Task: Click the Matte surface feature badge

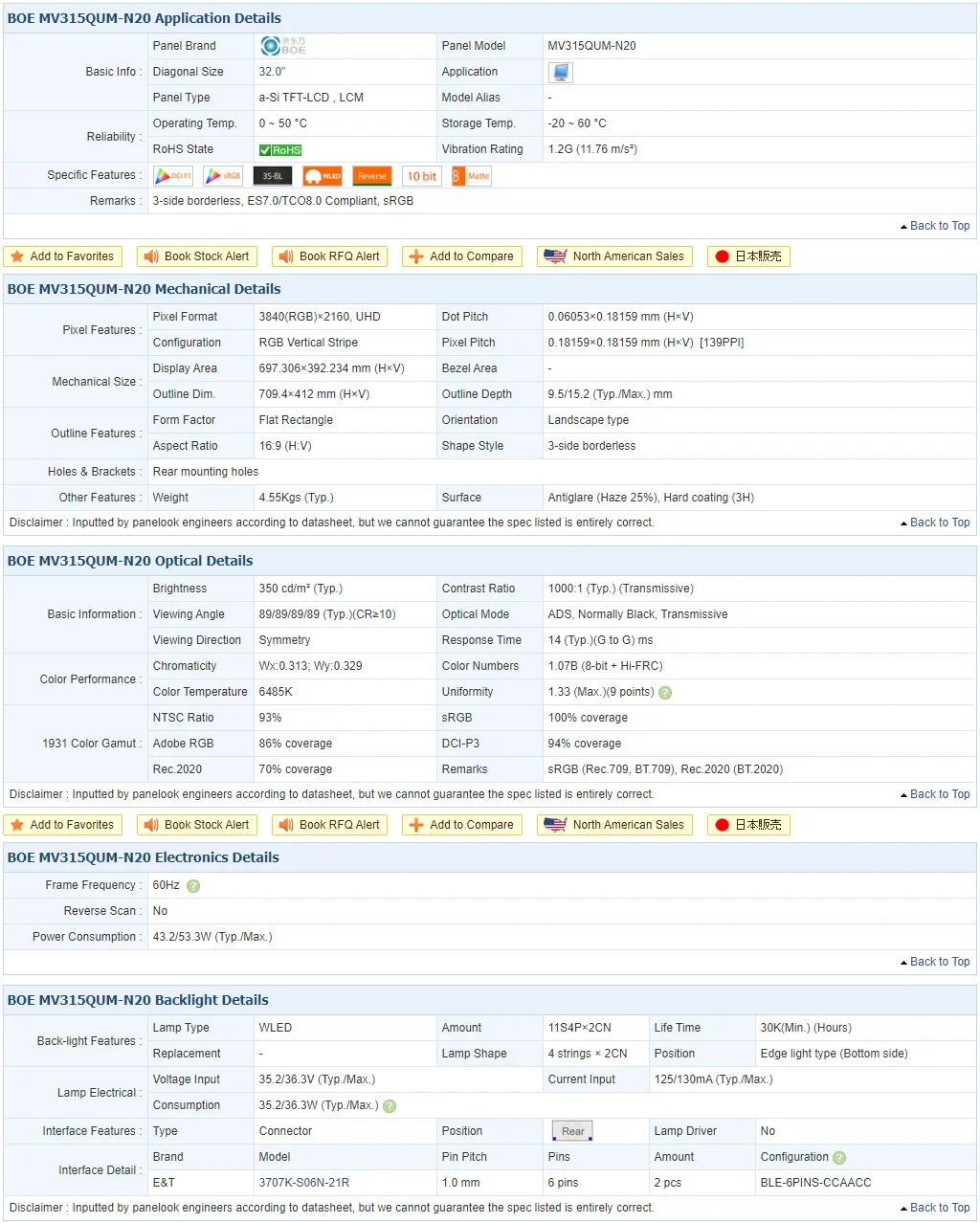Action: pos(471,176)
